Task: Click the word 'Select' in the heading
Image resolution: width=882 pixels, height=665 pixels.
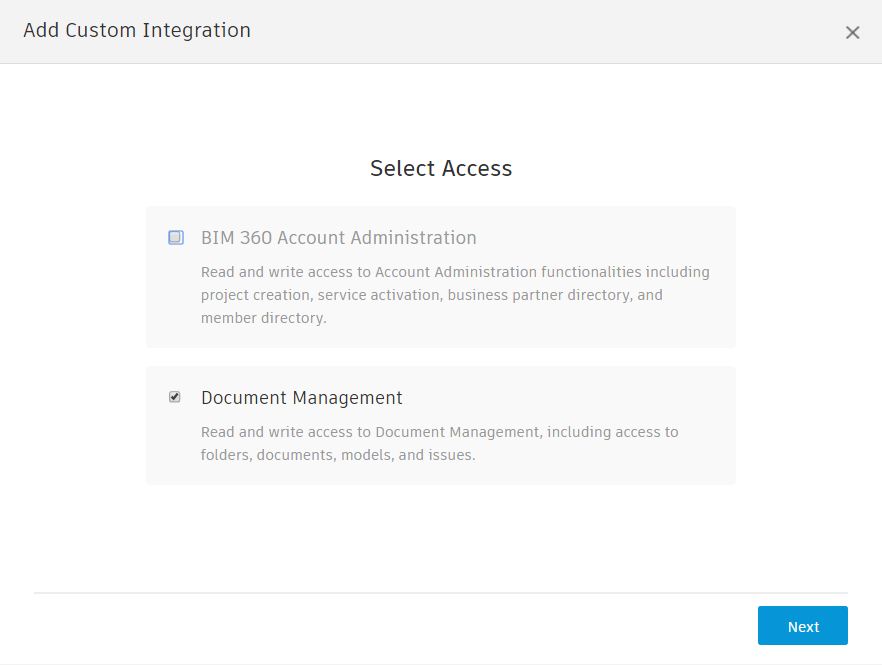Action: coord(401,168)
